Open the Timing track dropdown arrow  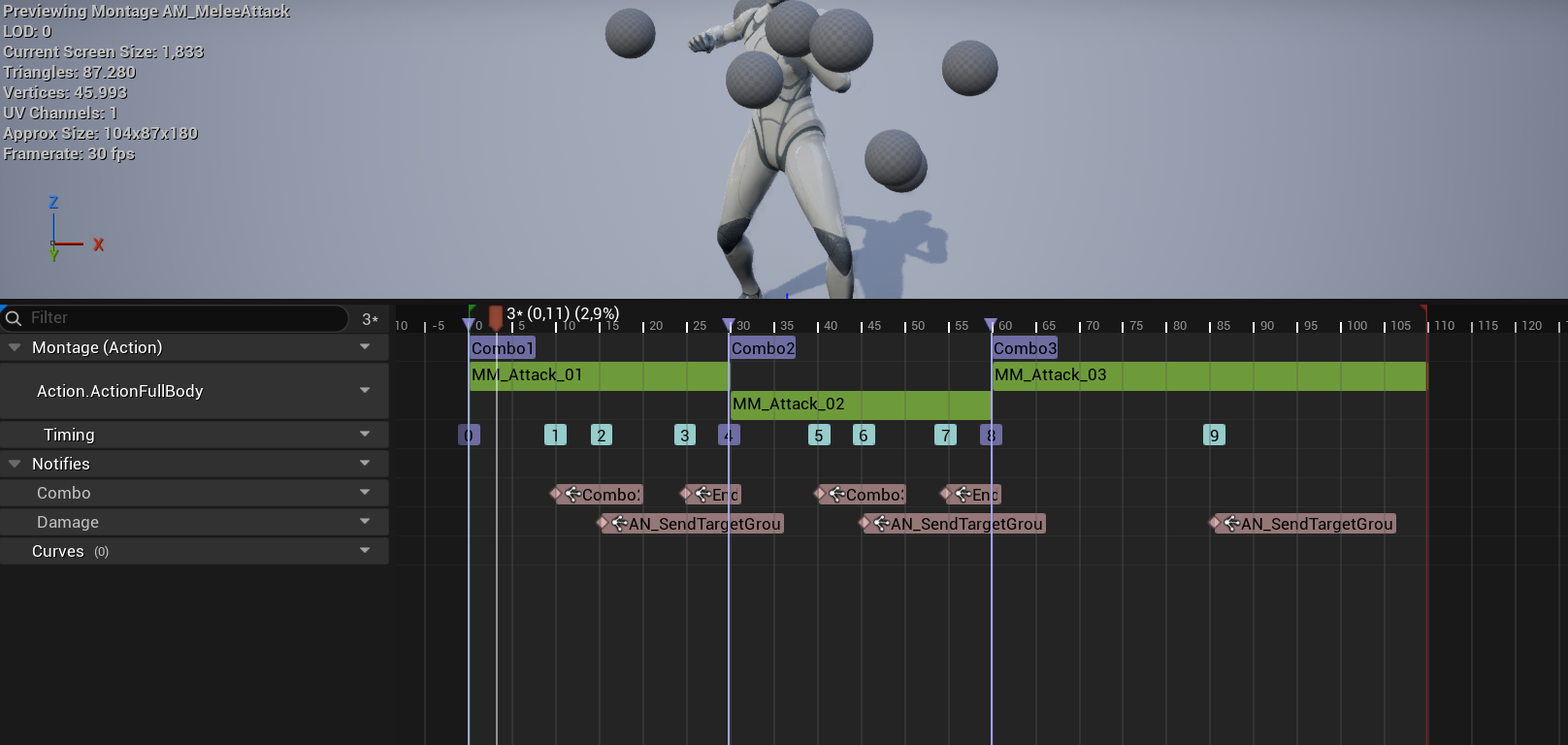(365, 435)
